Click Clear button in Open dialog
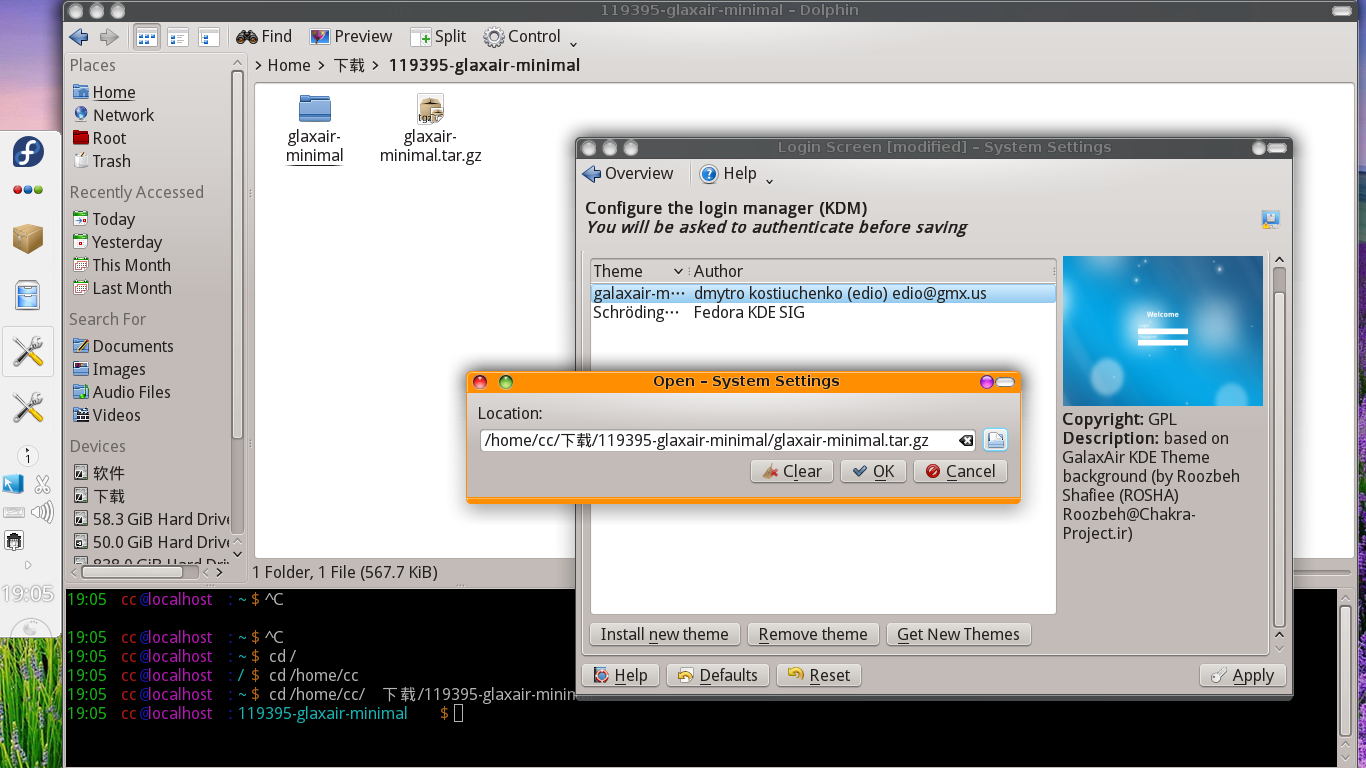 792,471
